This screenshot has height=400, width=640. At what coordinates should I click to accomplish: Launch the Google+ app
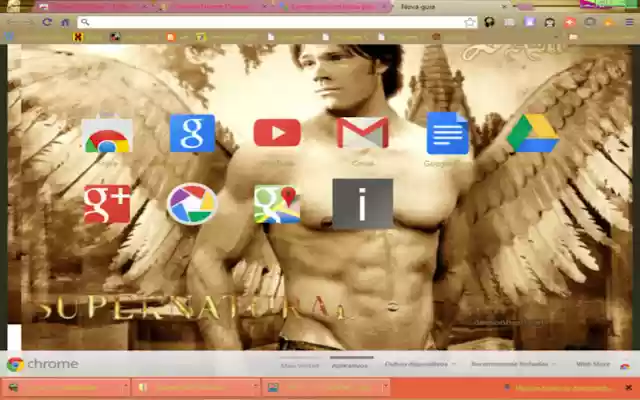107,204
